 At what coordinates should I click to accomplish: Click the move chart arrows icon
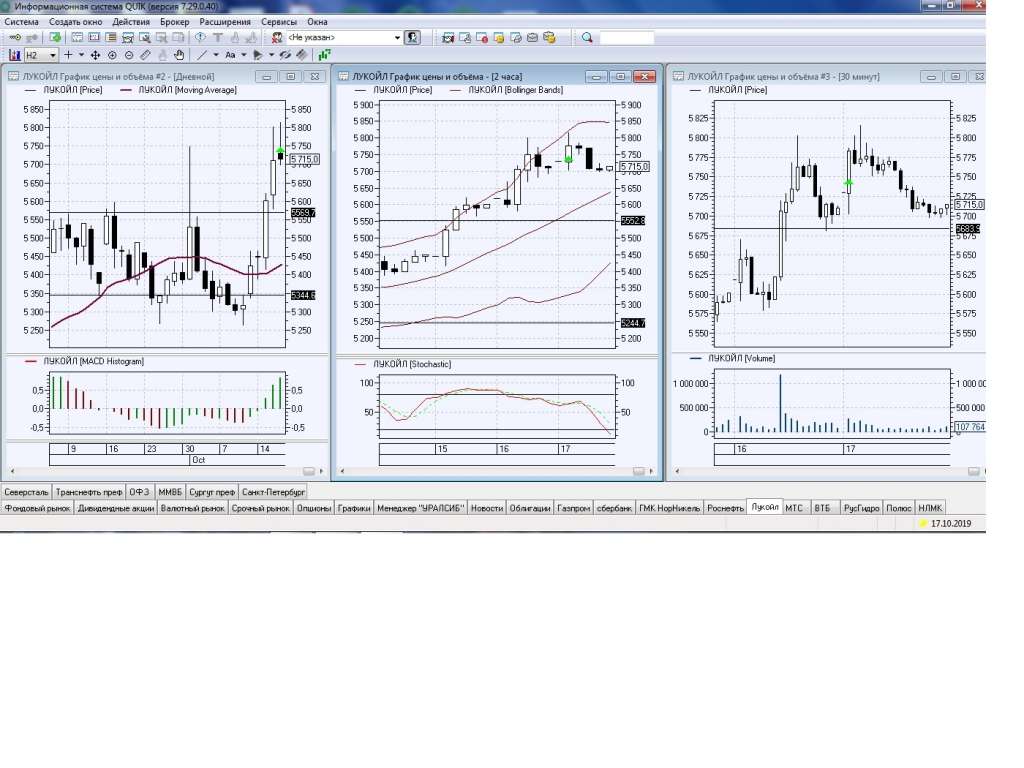click(95, 55)
